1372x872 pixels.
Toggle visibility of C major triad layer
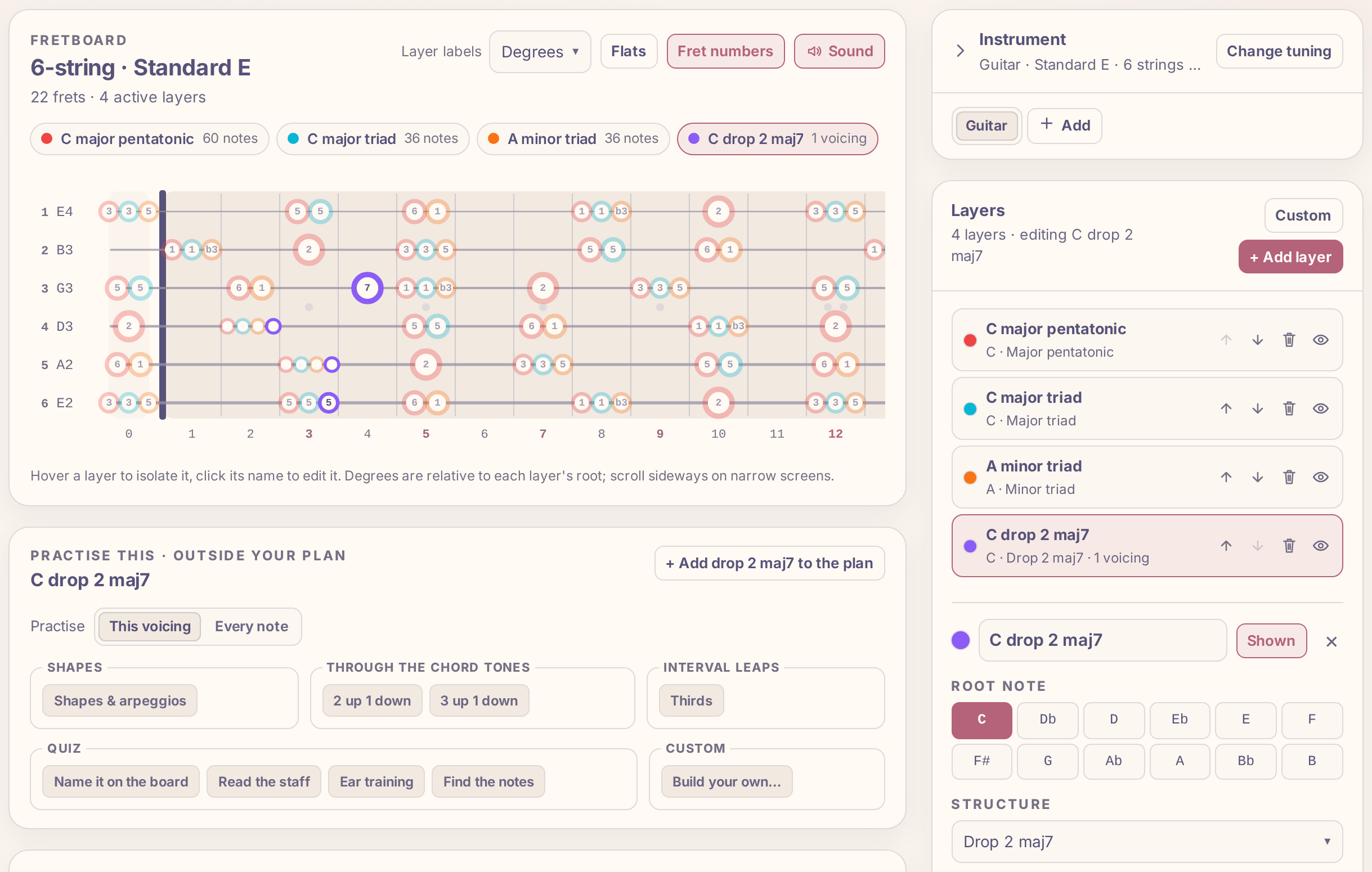tap(1321, 408)
